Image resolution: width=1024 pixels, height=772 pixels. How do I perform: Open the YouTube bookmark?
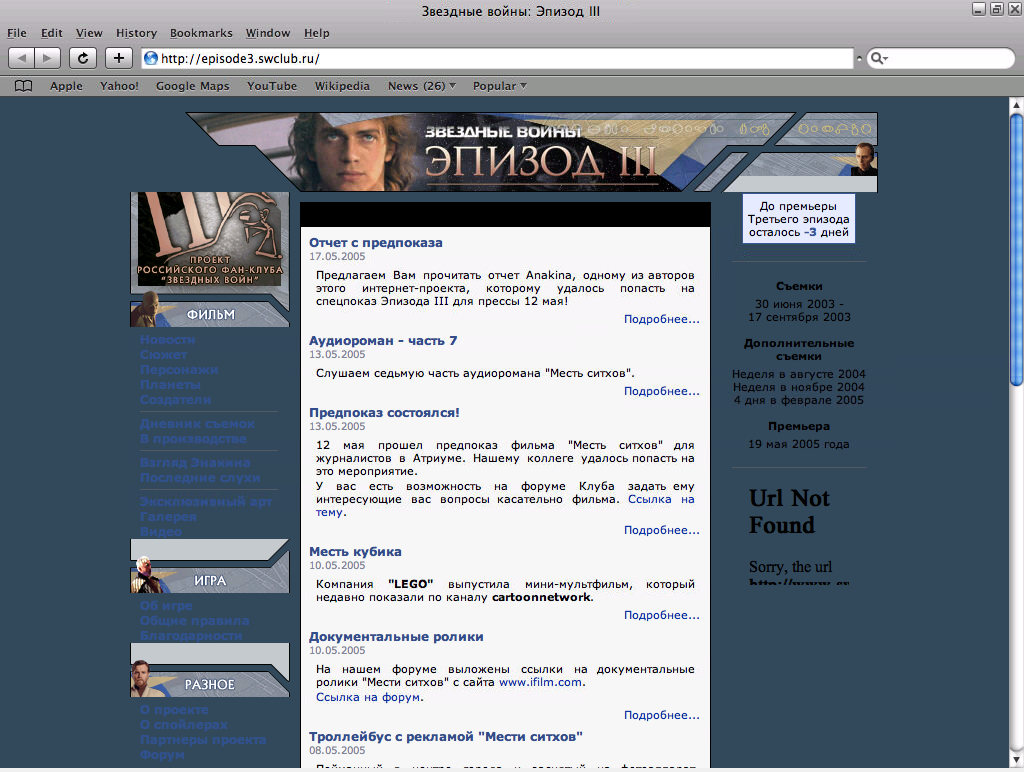(x=272, y=86)
